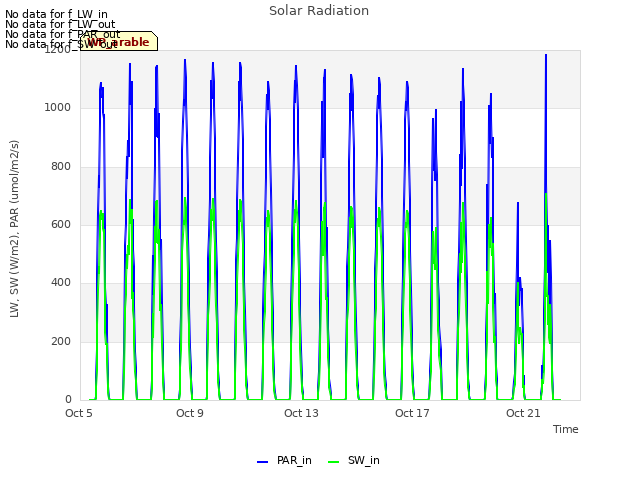Click the Time axis title
640x480 pixels.
point(566,429)
